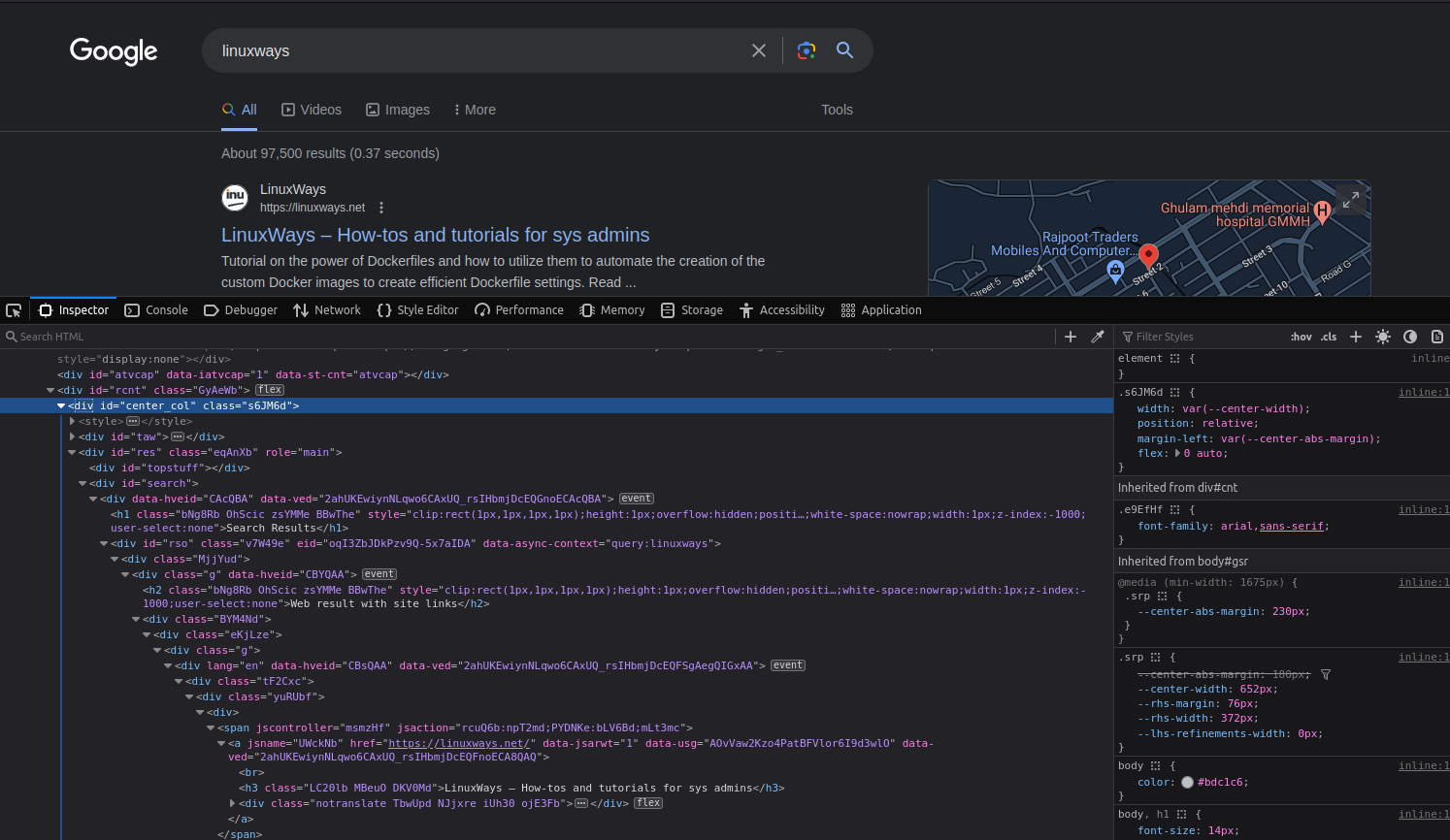
Task: Click the LinuxWays site favicon
Action: pos(235,198)
